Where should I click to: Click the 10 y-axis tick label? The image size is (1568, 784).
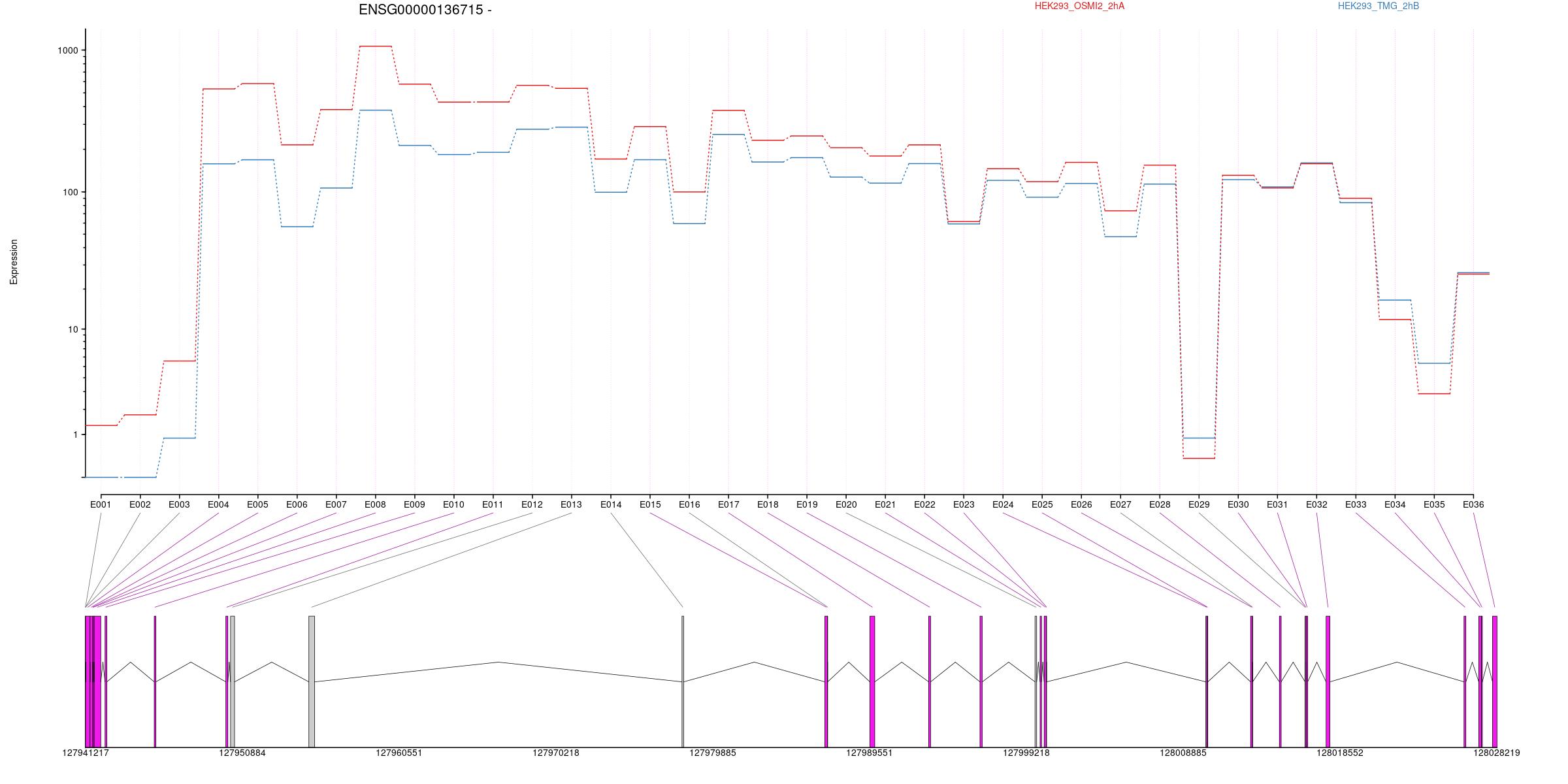[x=74, y=329]
